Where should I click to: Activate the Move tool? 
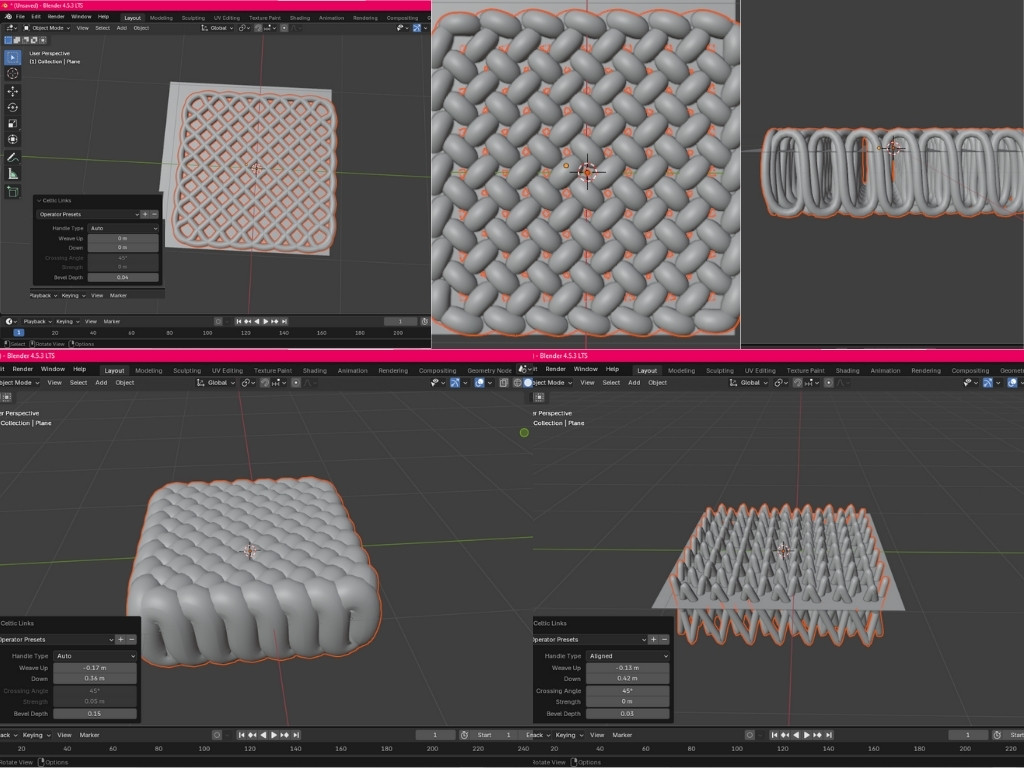(13, 91)
